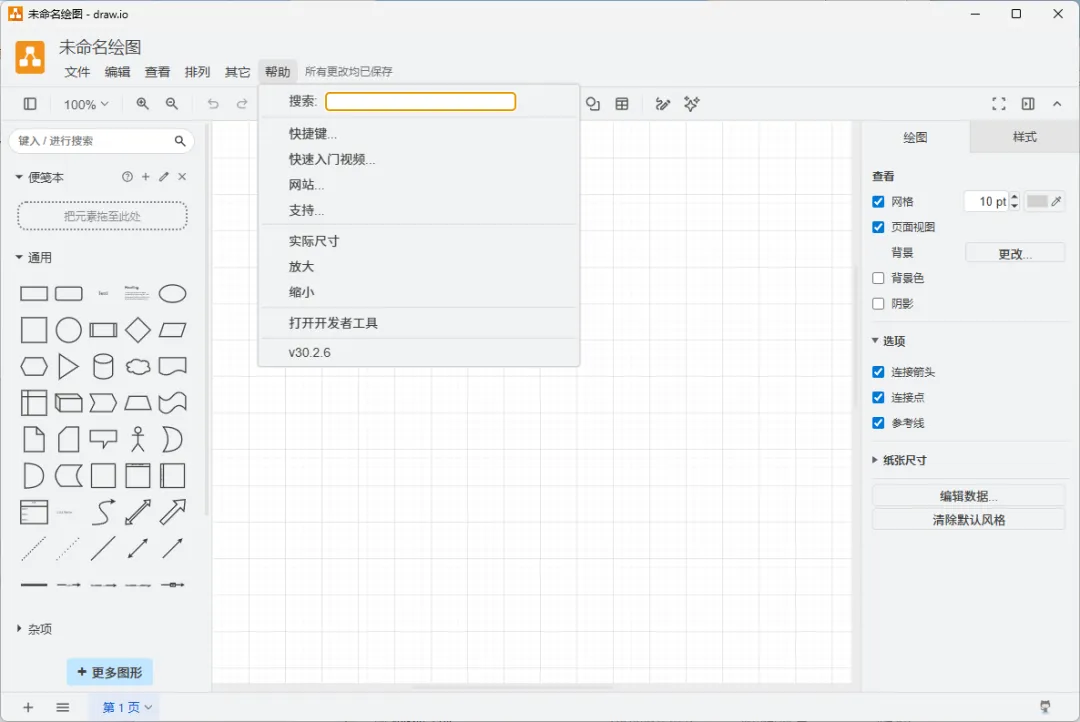Switch to the 样式 tab
Image resolution: width=1080 pixels, height=722 pixels.
1024,137
